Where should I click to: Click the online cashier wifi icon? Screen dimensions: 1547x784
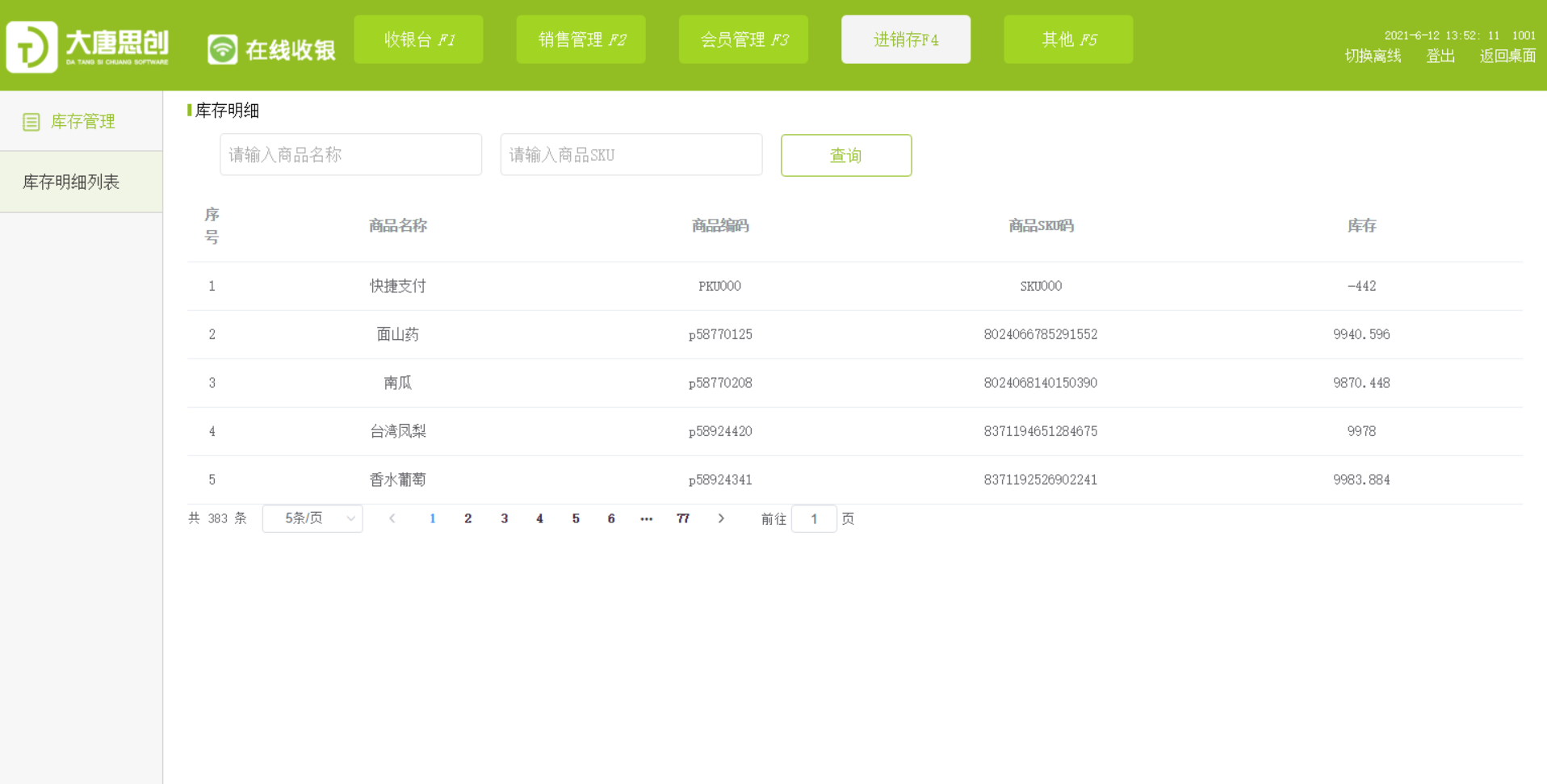222,49
